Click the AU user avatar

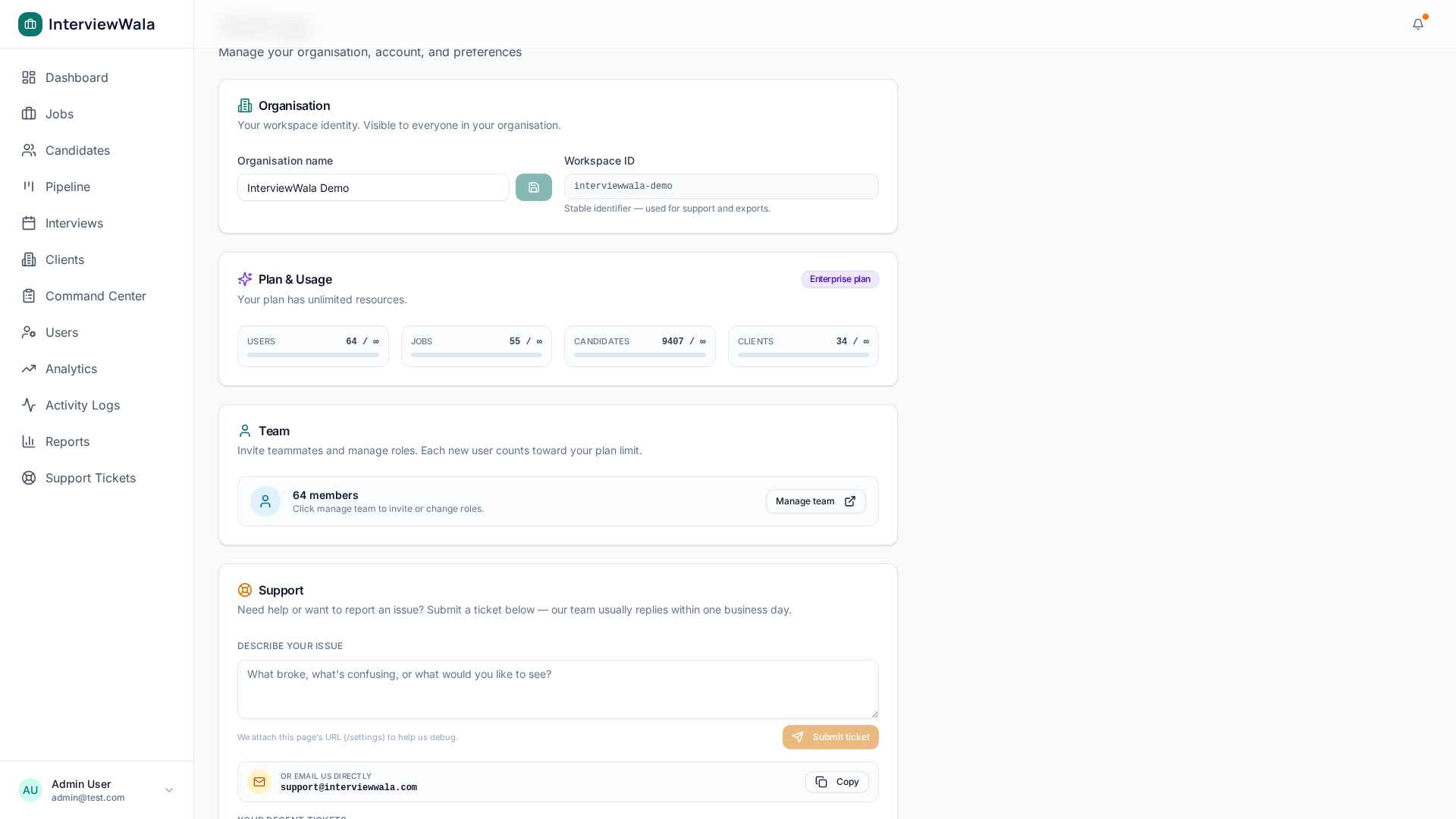point(30,790)
